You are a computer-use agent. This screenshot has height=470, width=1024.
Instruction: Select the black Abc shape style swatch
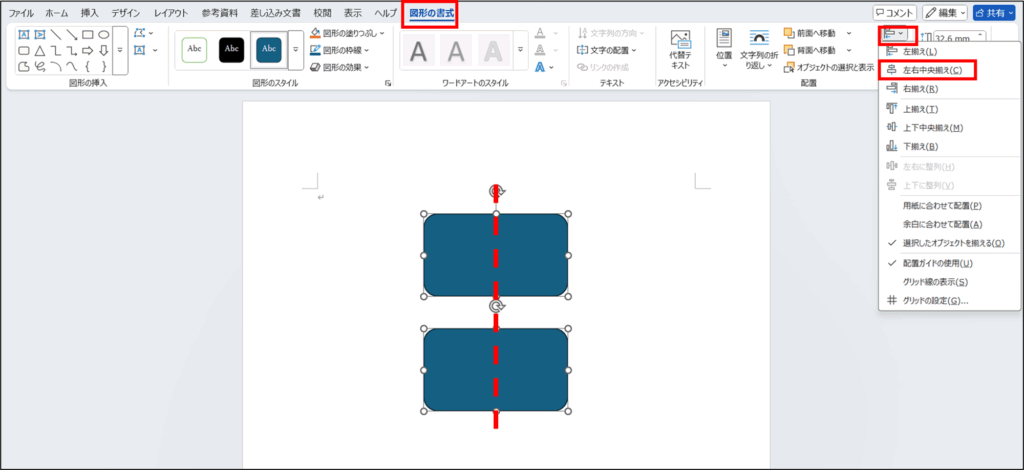[231, 48]
